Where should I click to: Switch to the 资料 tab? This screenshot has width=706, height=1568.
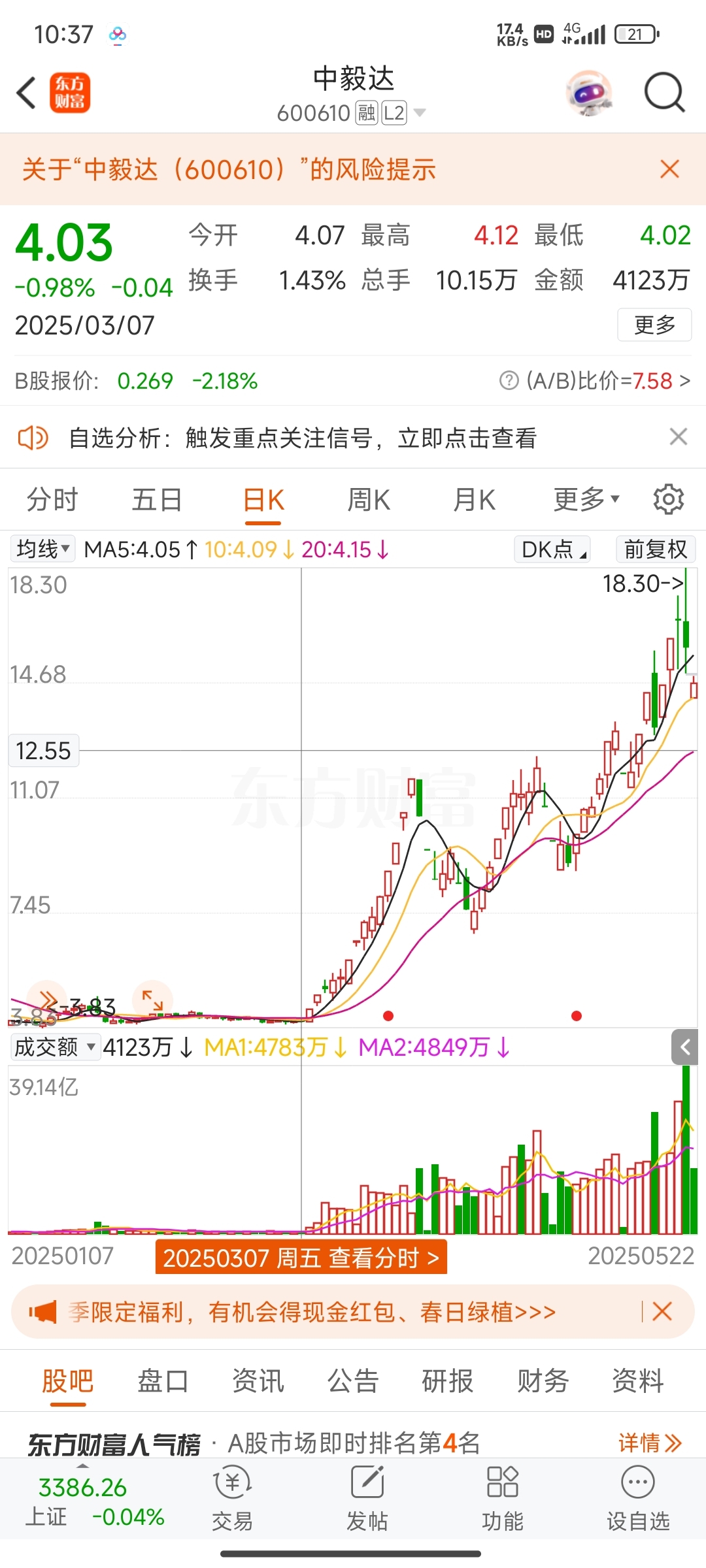coord(638,1381)
